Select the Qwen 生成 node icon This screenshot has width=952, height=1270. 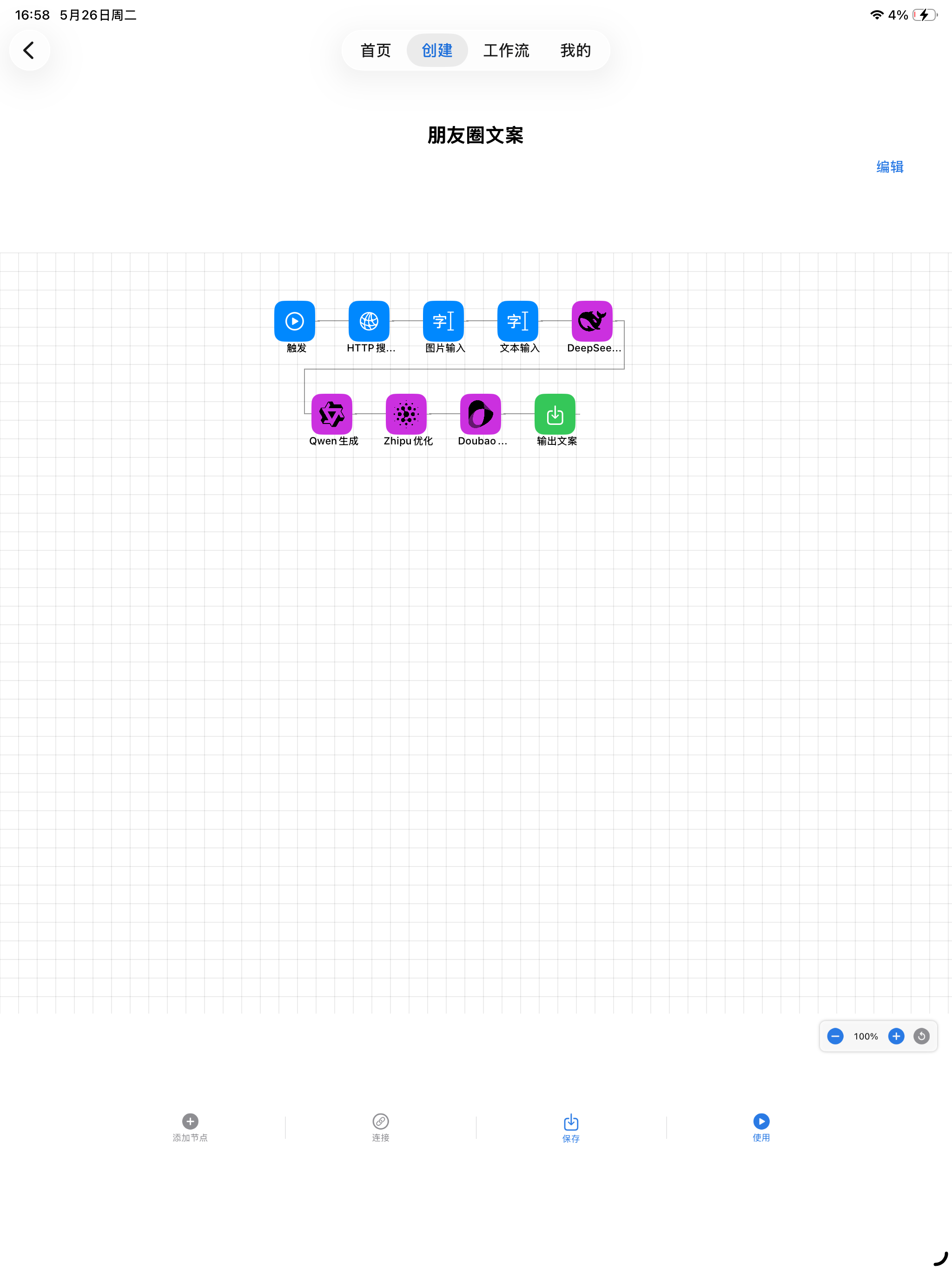coord(332,414)
